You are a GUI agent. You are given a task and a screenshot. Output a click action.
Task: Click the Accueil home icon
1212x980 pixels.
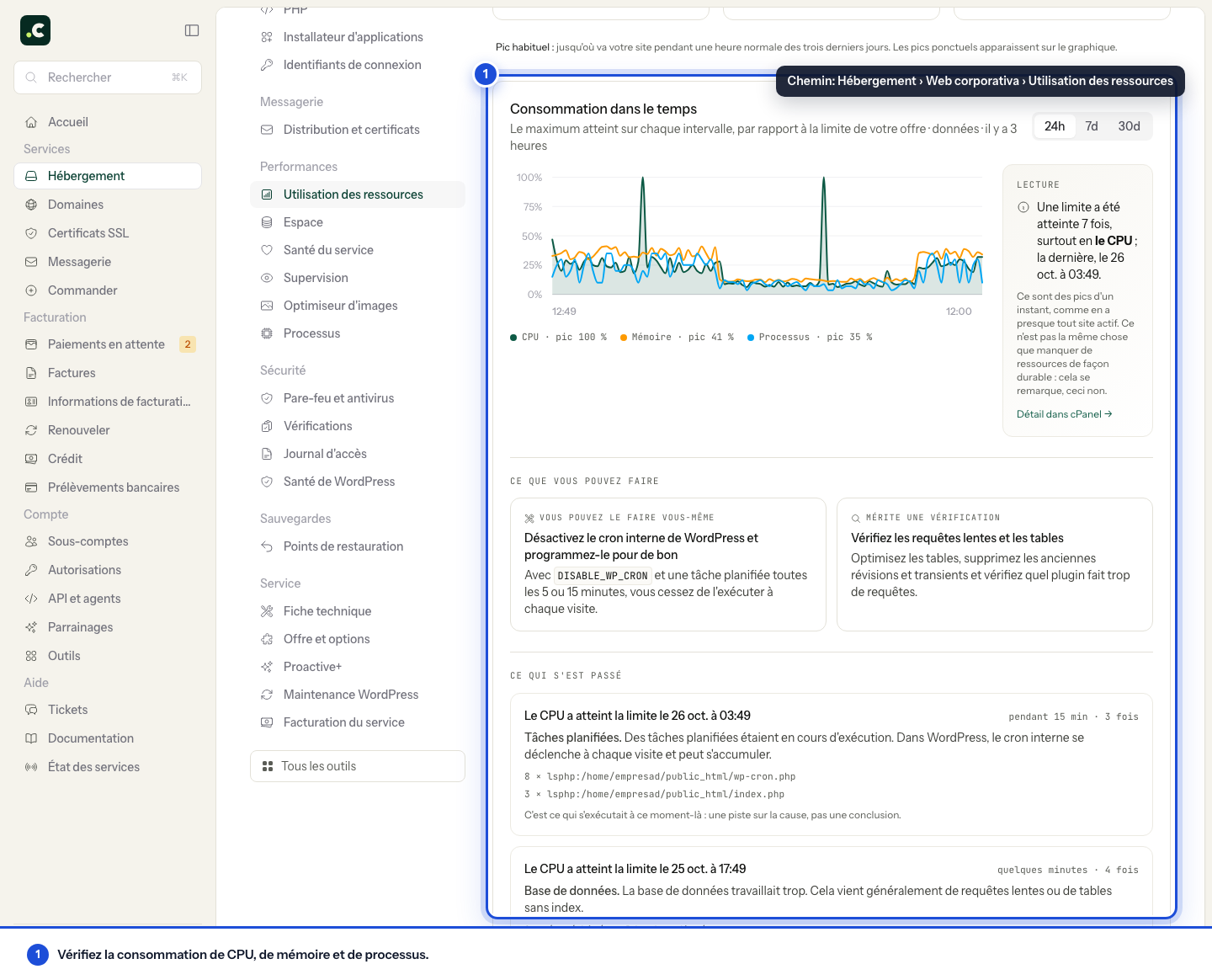pos(31,122)
